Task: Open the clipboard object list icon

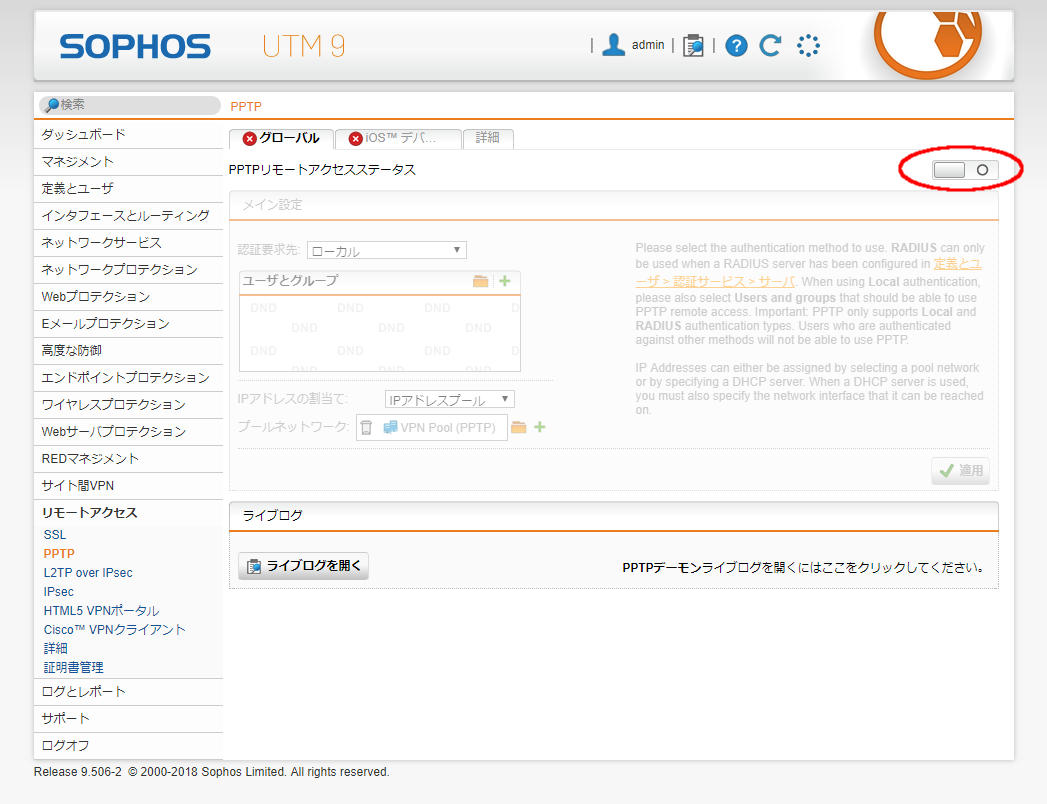Action: (x=693, y=46)
